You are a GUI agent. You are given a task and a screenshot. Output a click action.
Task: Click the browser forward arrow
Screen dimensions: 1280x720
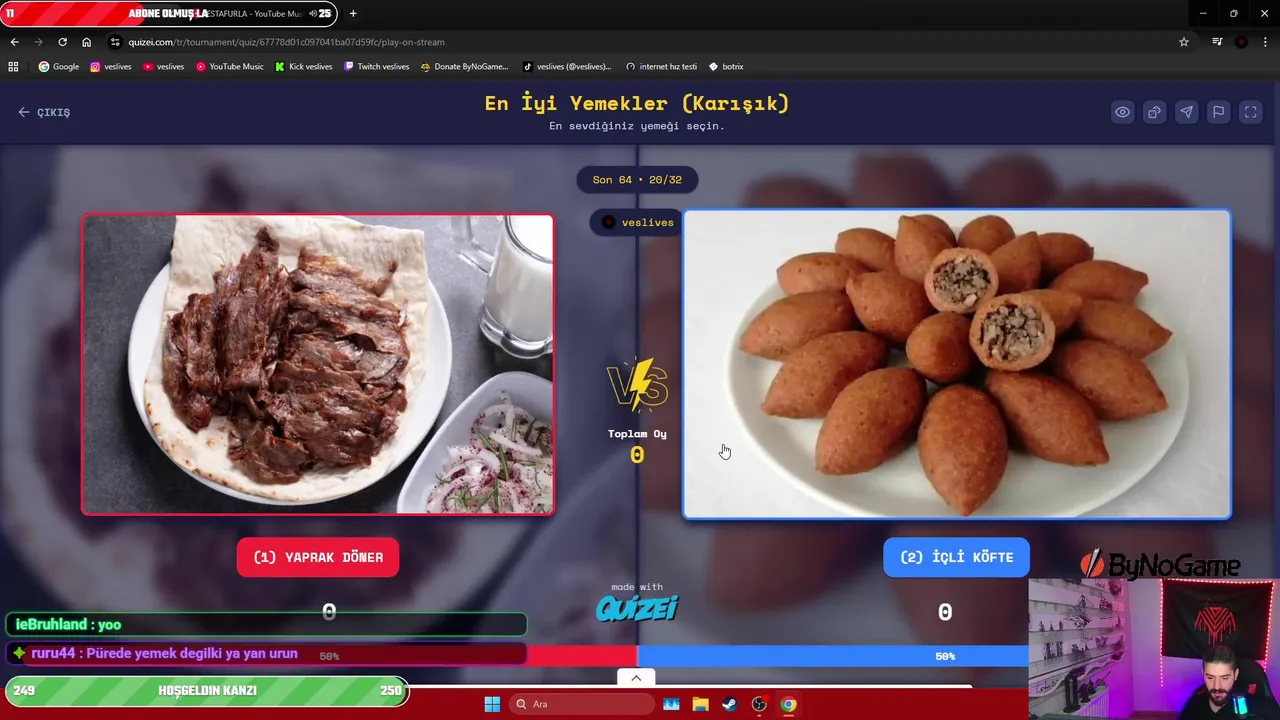pos(38,42)
